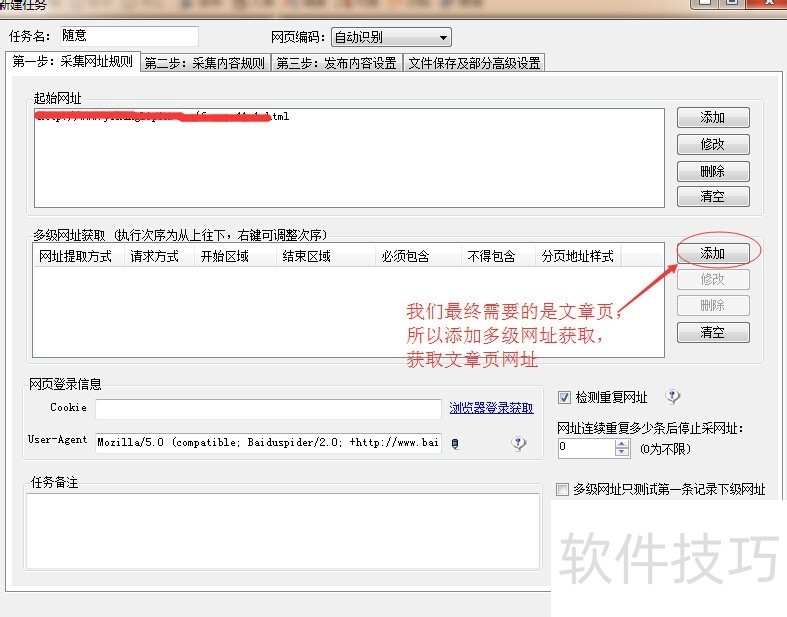The image size is (787, 617).
Task: Switch to 第二步：采集内容规则 tab
Action: [206, 63]
